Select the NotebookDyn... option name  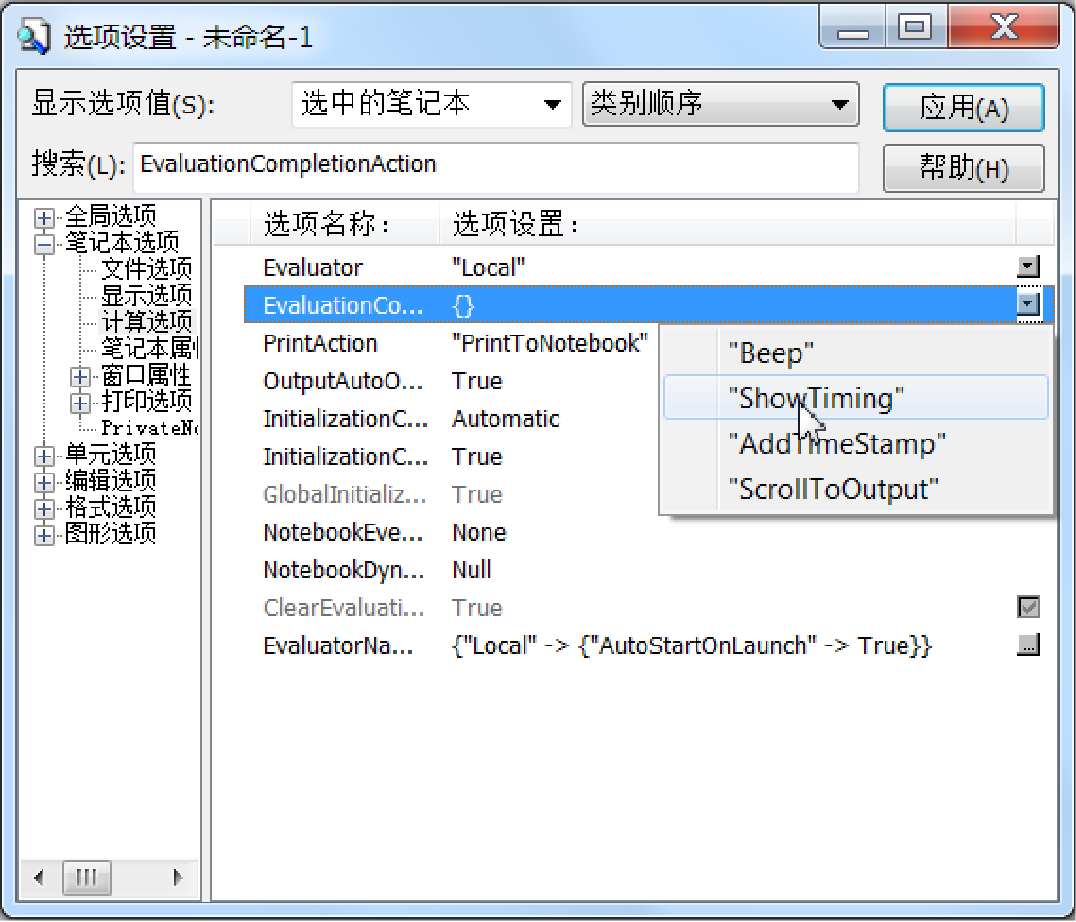click(x=344, y=569)
